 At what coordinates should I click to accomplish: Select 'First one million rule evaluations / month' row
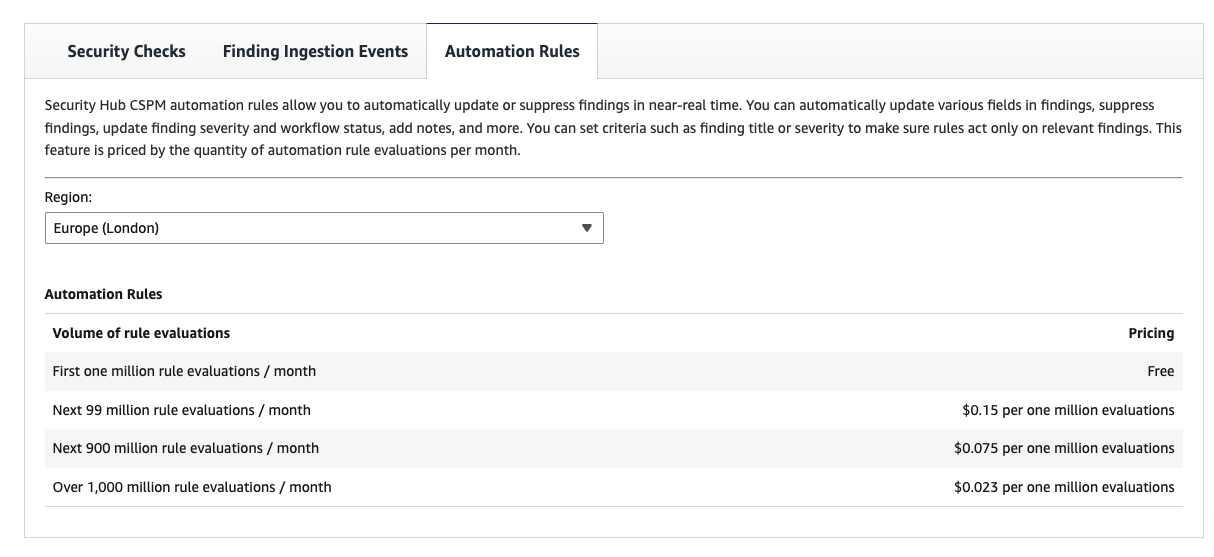[613, 371]
